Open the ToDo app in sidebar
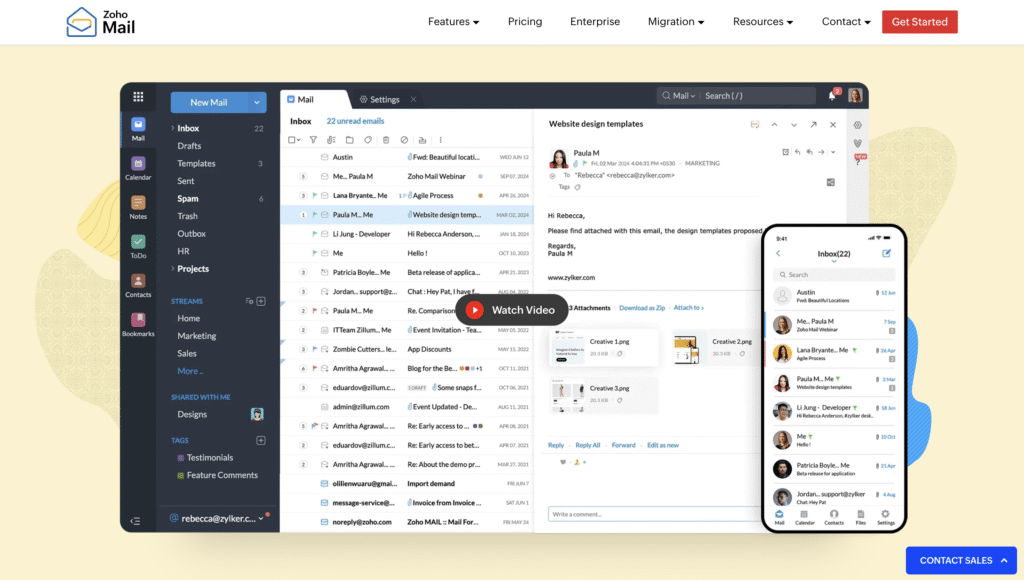1024x580 pixels. [138, 247]
